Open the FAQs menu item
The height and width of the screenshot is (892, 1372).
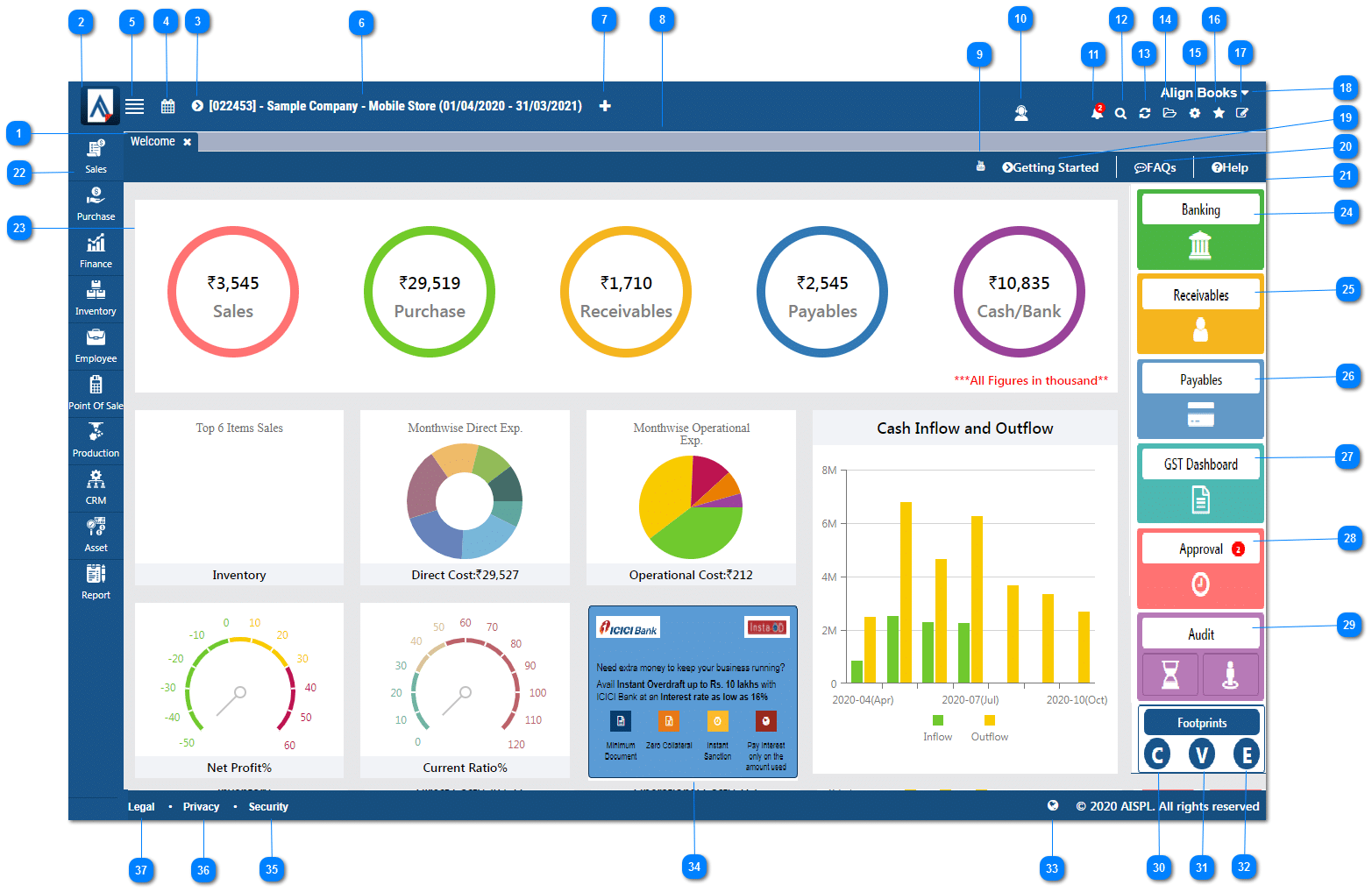point(1155,167)
